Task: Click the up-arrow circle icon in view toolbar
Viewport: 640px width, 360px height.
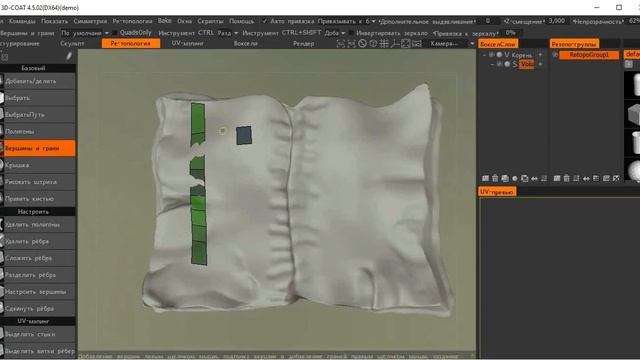Action: pyautogui.click(x=373, y=44)
